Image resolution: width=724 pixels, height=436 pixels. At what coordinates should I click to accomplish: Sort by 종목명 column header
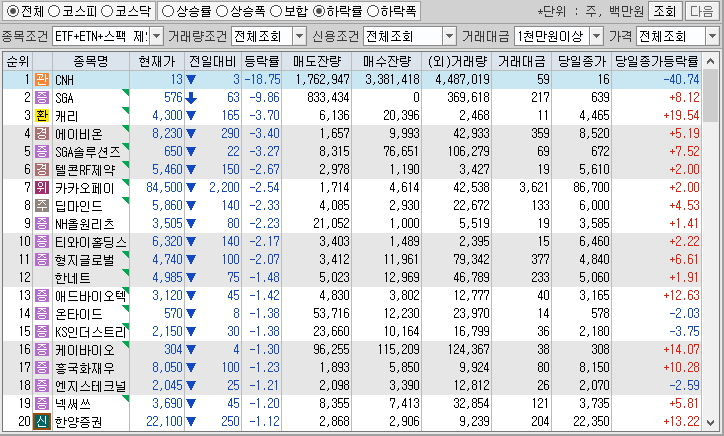coord(91,61)
